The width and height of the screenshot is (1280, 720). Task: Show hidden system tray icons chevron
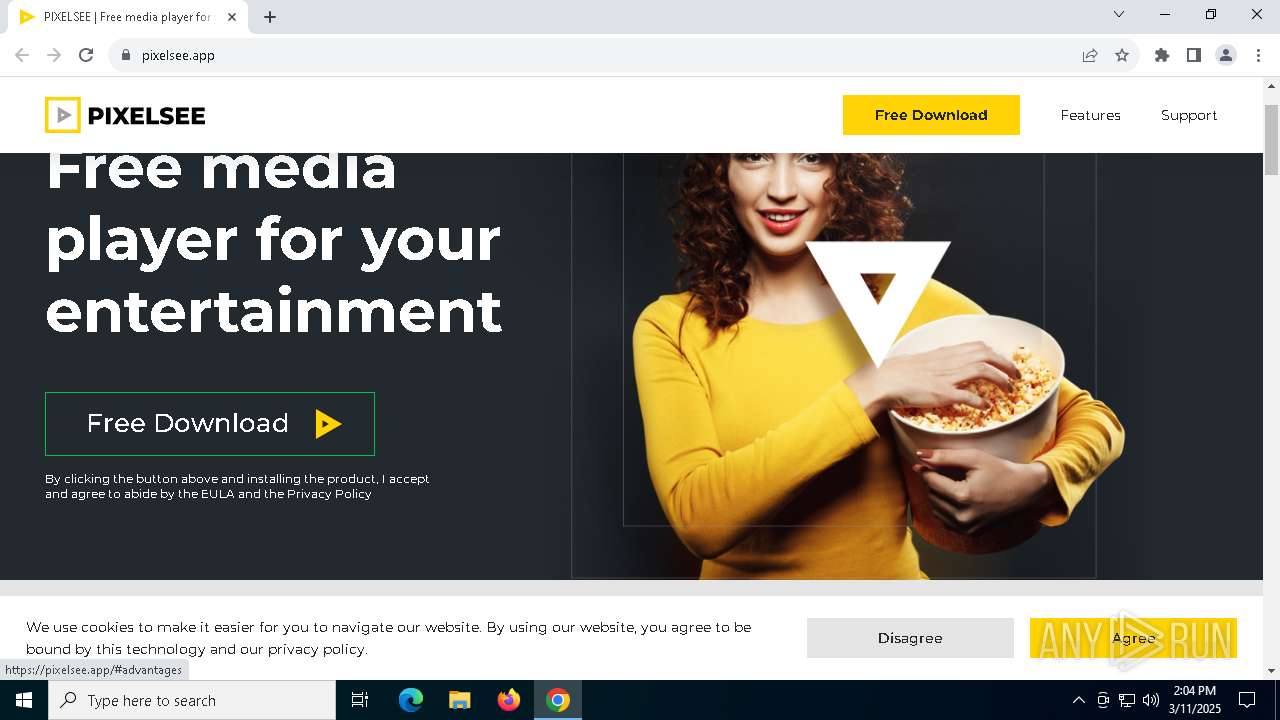pos(1078,700)
